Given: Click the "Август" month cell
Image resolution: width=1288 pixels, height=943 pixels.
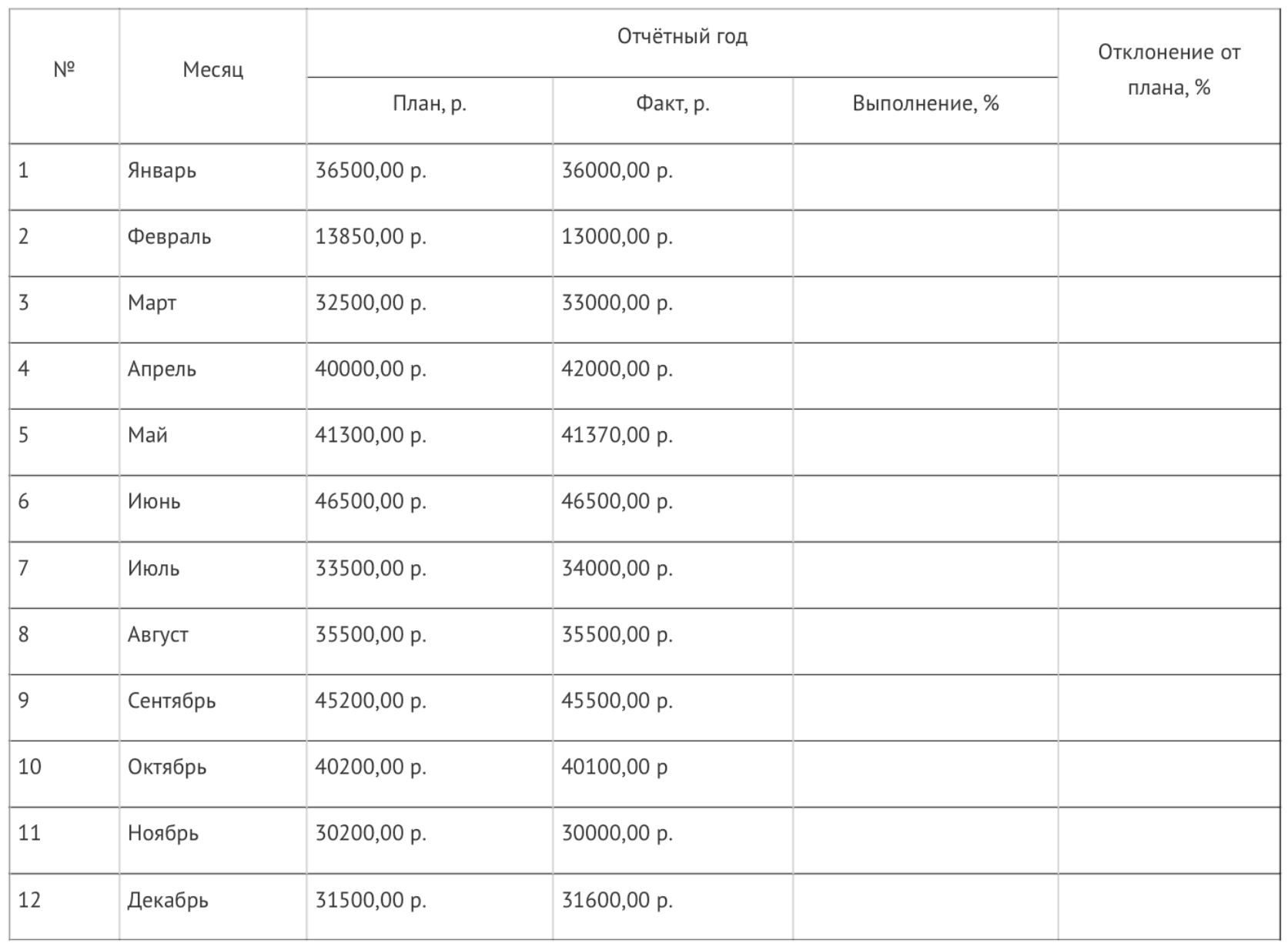Looking at the screenshot, I should click(158, 634).
